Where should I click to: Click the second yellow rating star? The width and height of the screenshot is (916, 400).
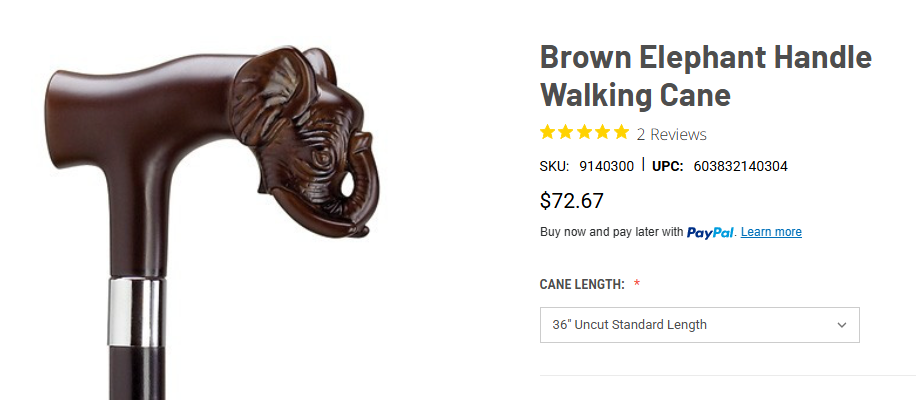coord(566,132)
